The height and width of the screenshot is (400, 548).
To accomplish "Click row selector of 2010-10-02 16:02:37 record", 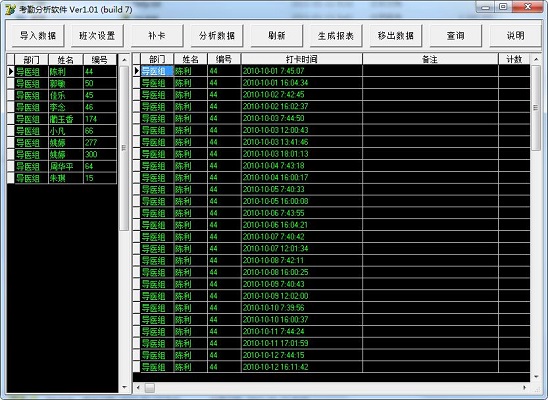I will (137, 107).
